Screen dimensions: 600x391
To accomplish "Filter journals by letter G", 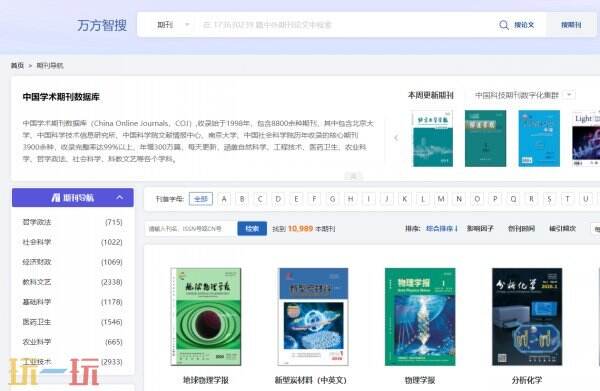I will tap(333, 199).
